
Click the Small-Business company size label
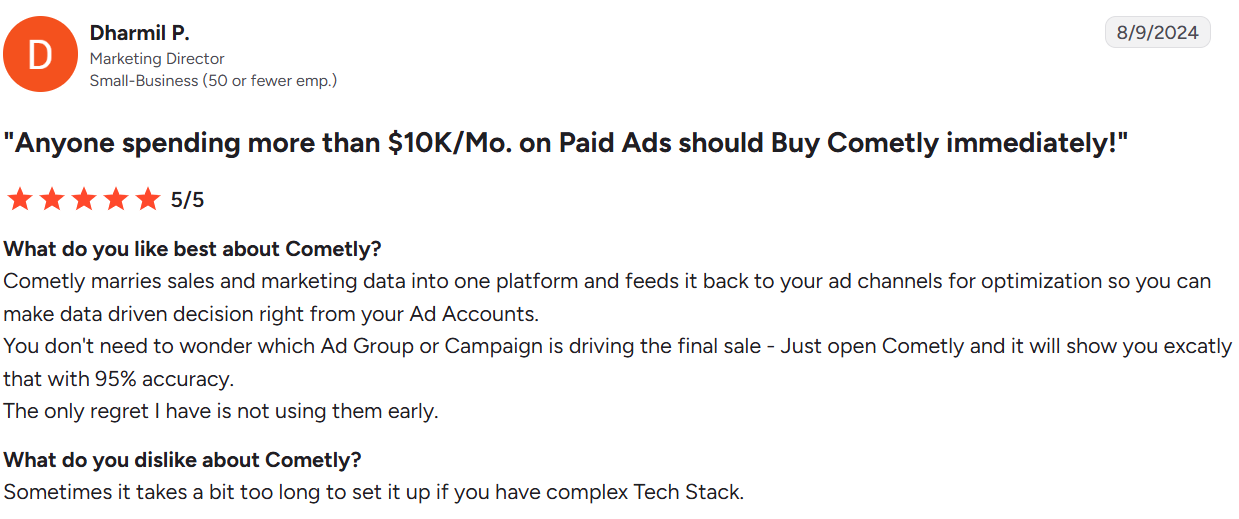[x=213, y=80]
